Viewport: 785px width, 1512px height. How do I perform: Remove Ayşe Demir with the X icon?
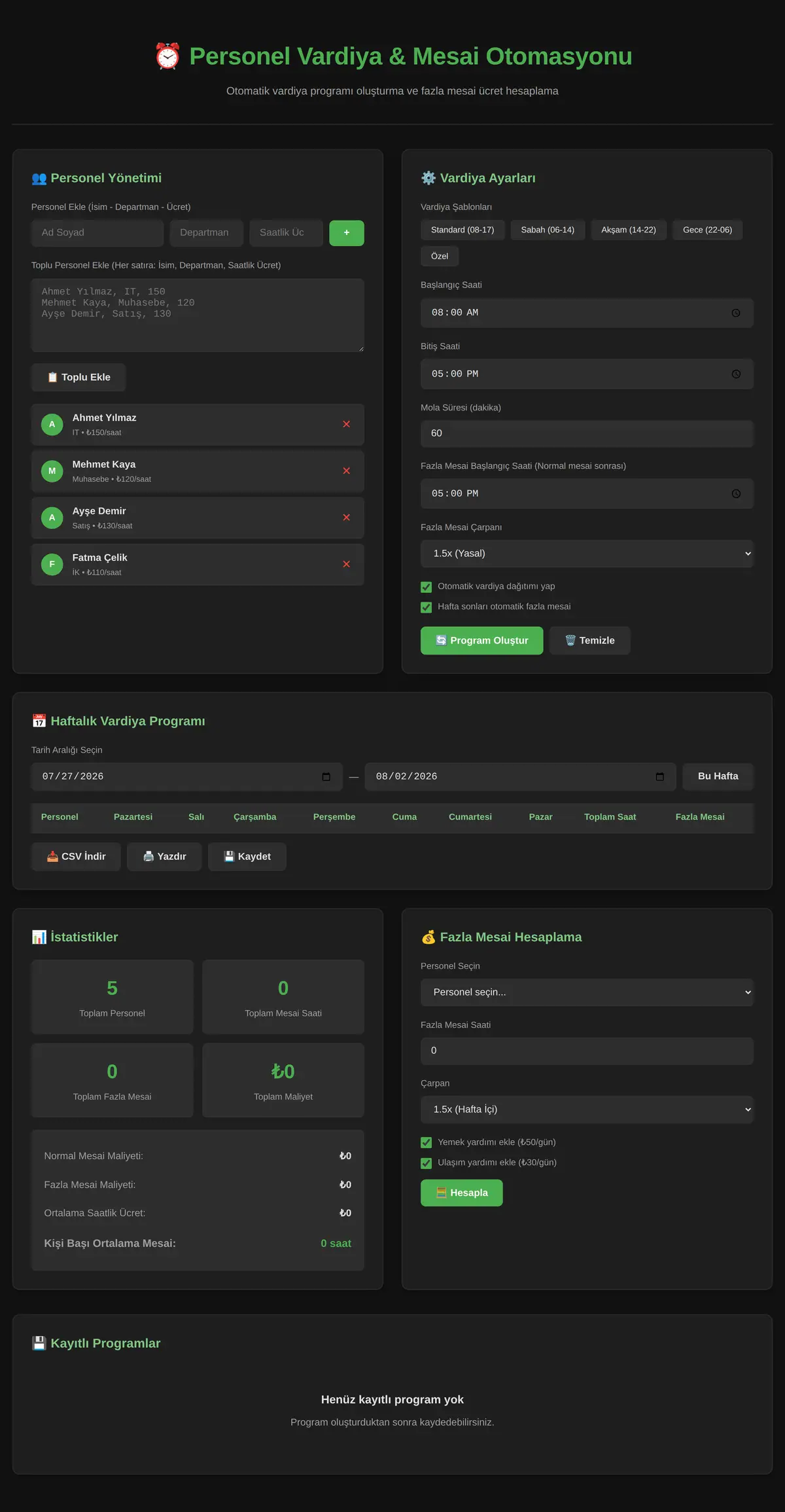[x=347, y=517]
